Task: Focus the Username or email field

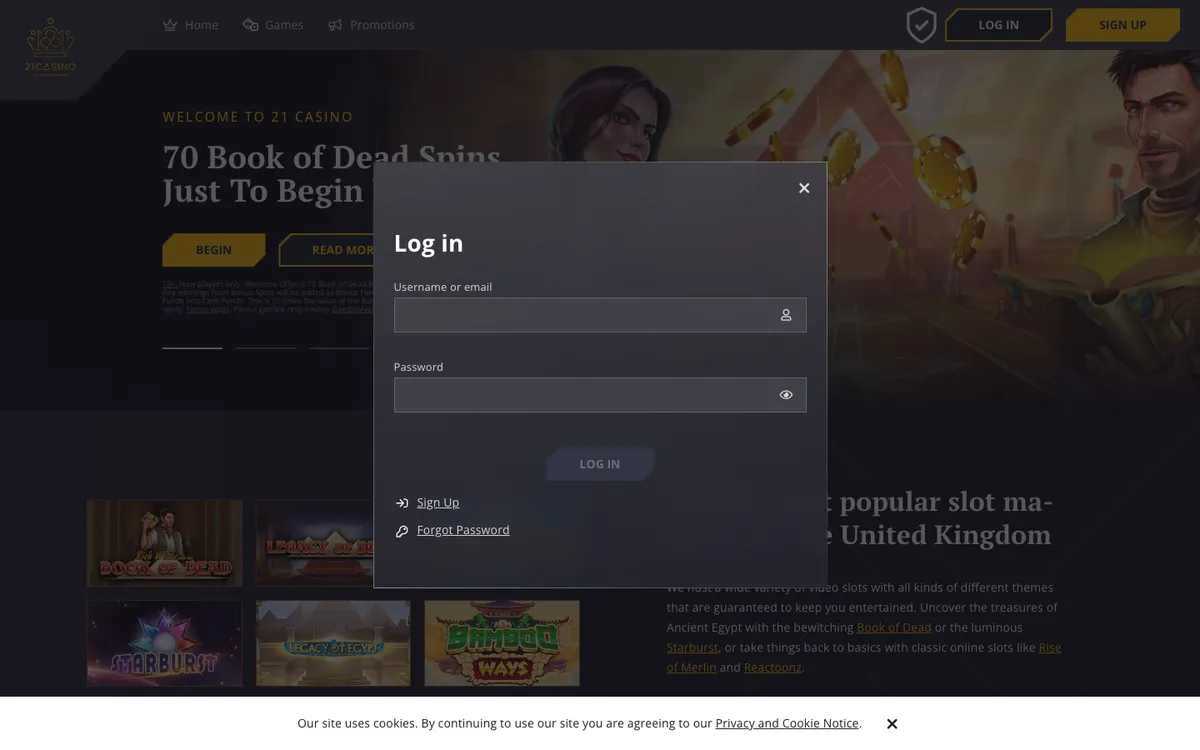Action: 600,315
